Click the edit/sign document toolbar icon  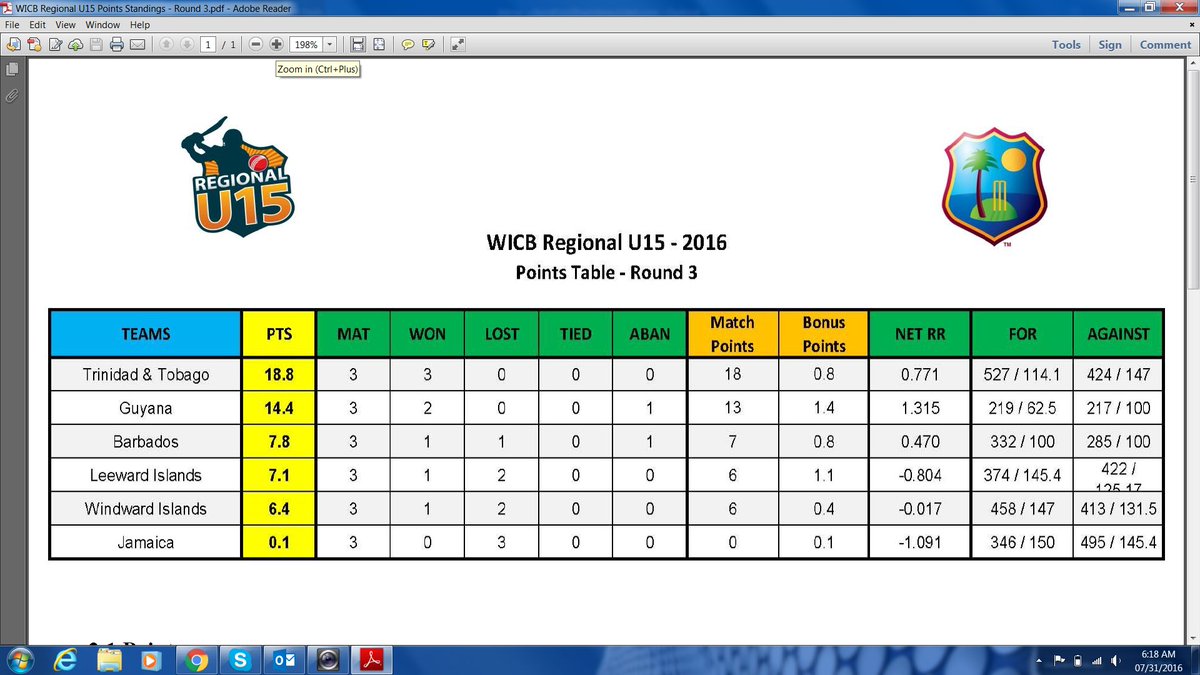(55, 45)
